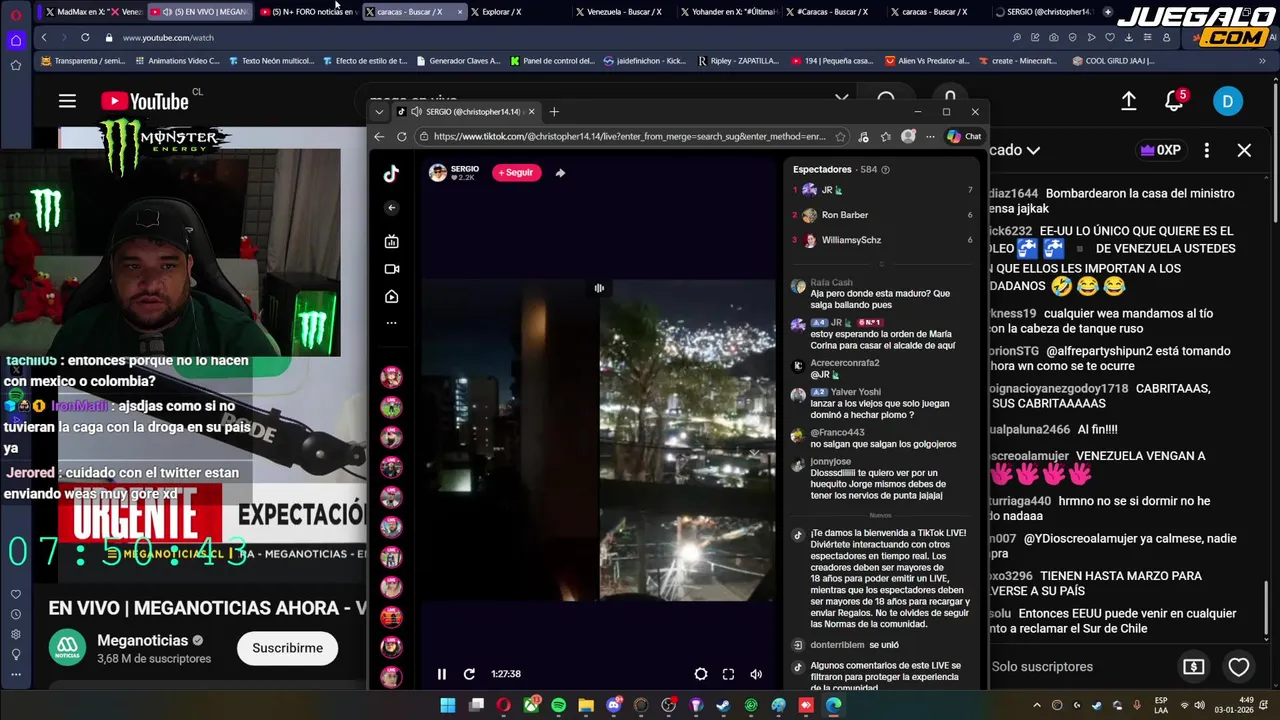Image resolution: width=1280 pixels, height=720 pixels.
Task: Mute the SERGIO tab via speaker icon
Action: coord(415,112)
